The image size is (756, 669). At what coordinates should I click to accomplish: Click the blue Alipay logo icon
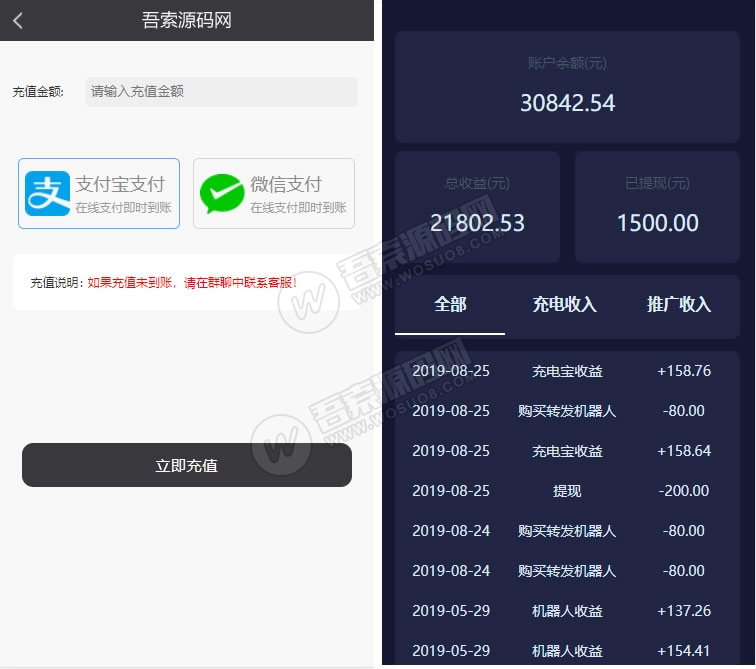pyautogui.click(x=47, y=194)
